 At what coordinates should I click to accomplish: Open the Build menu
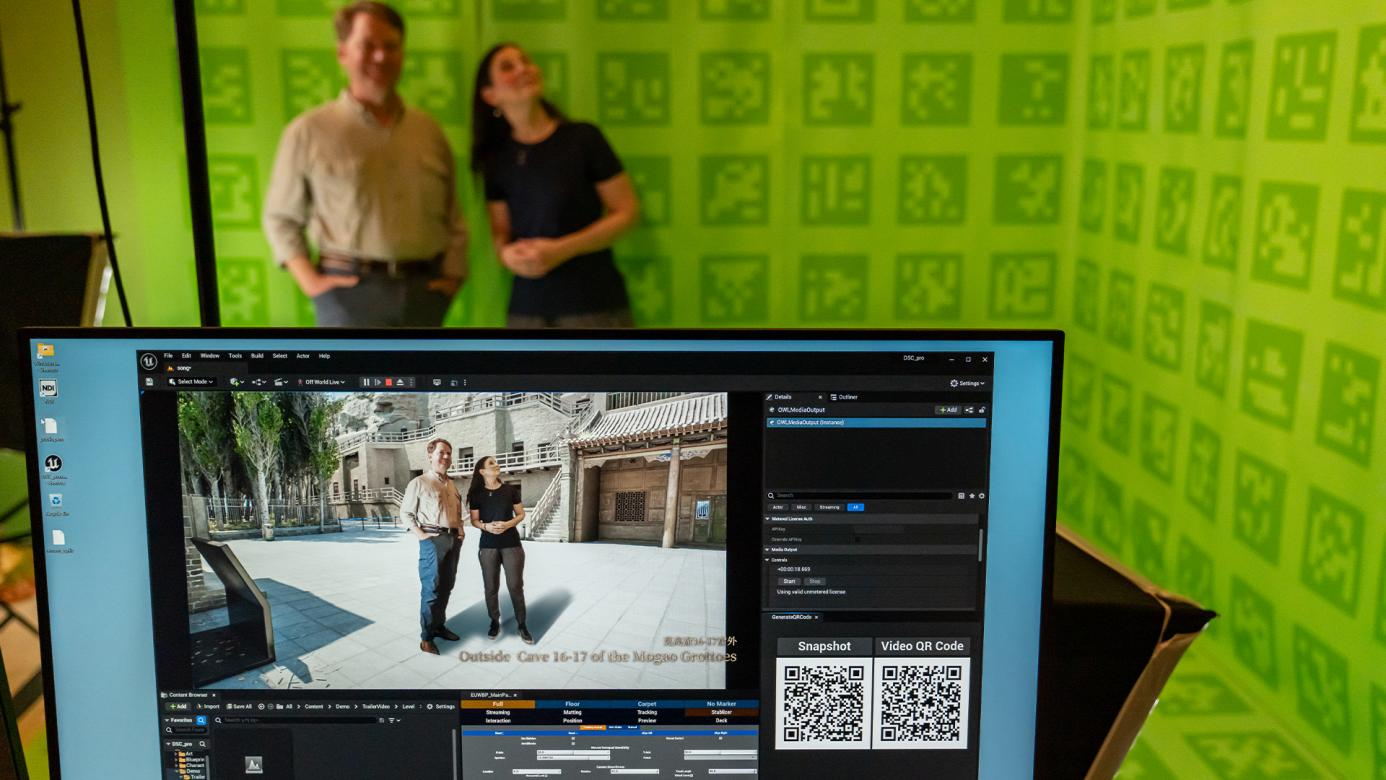pyautogui.click(x=257, y=356)
